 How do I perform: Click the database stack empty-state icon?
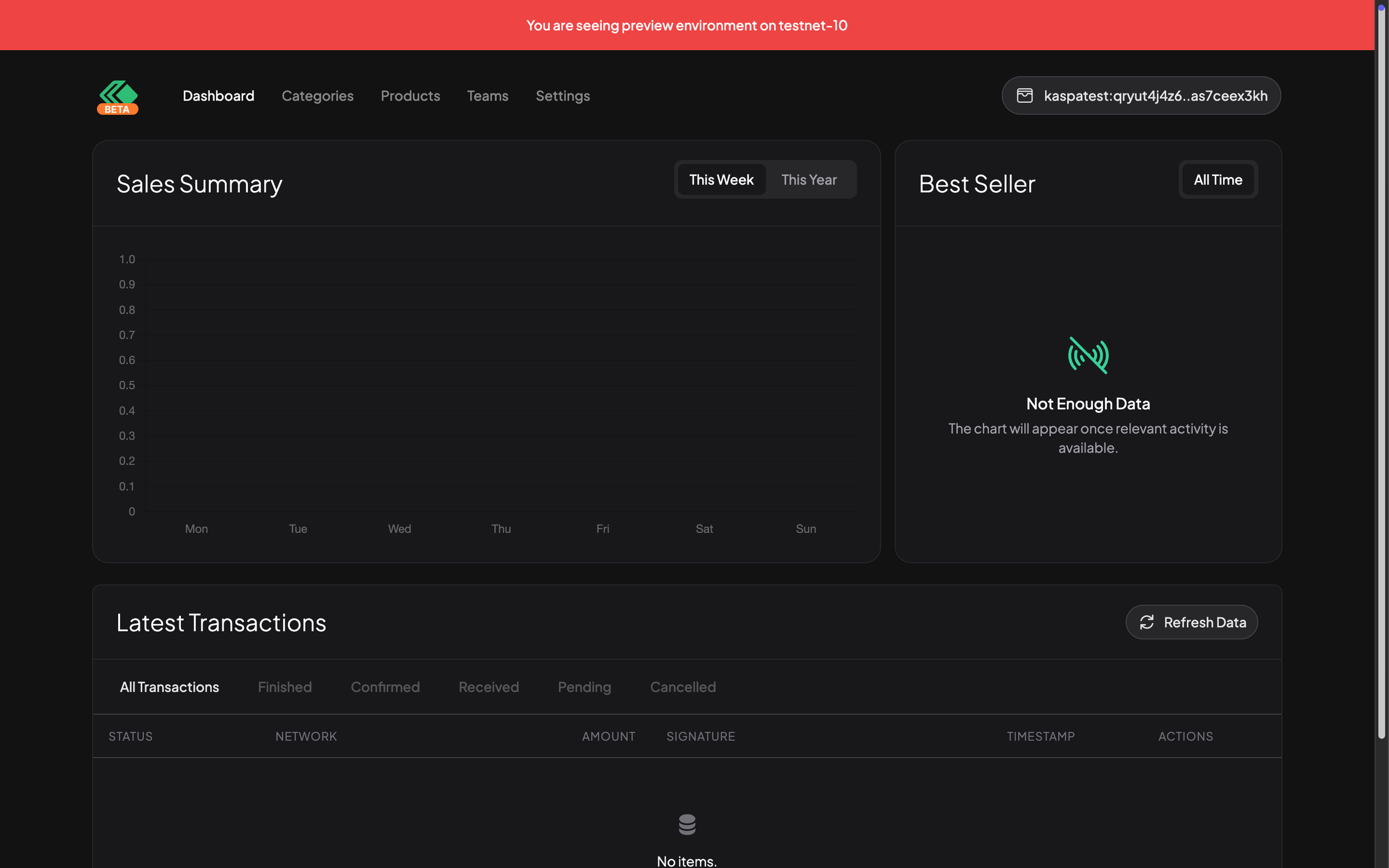687,824
